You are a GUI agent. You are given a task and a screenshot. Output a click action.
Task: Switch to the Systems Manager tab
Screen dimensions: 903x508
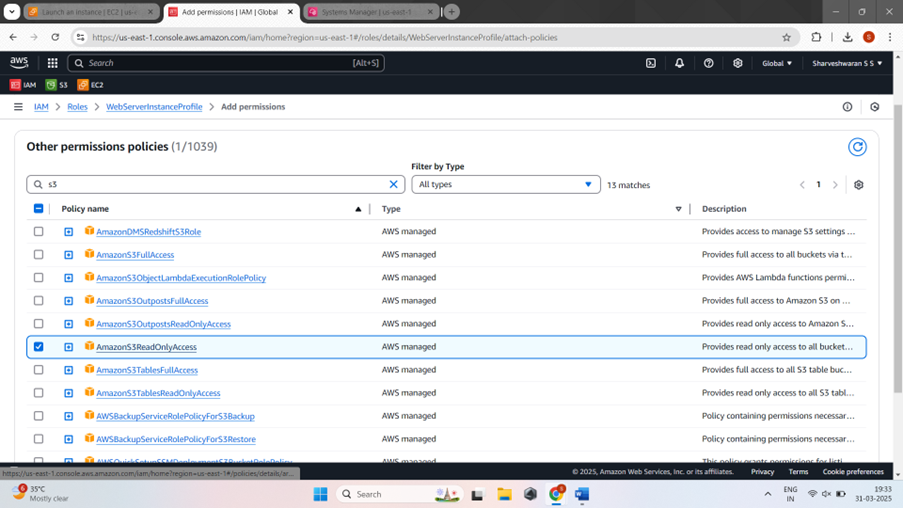coord(370,12)
